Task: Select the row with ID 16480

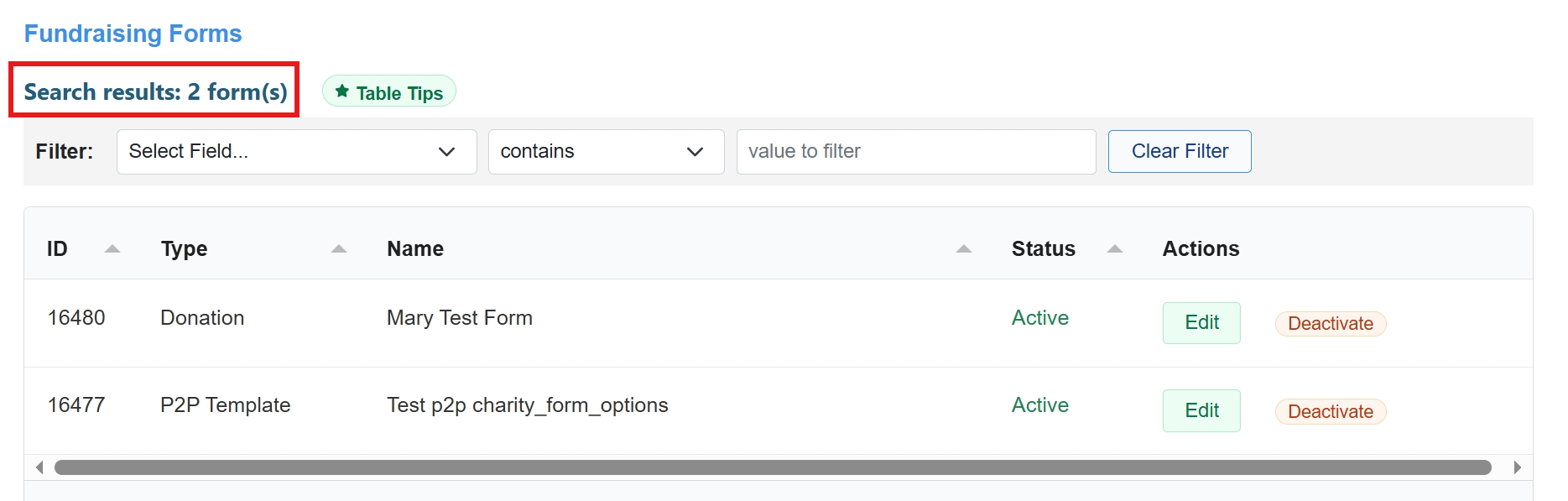Action: pos(76,318)
